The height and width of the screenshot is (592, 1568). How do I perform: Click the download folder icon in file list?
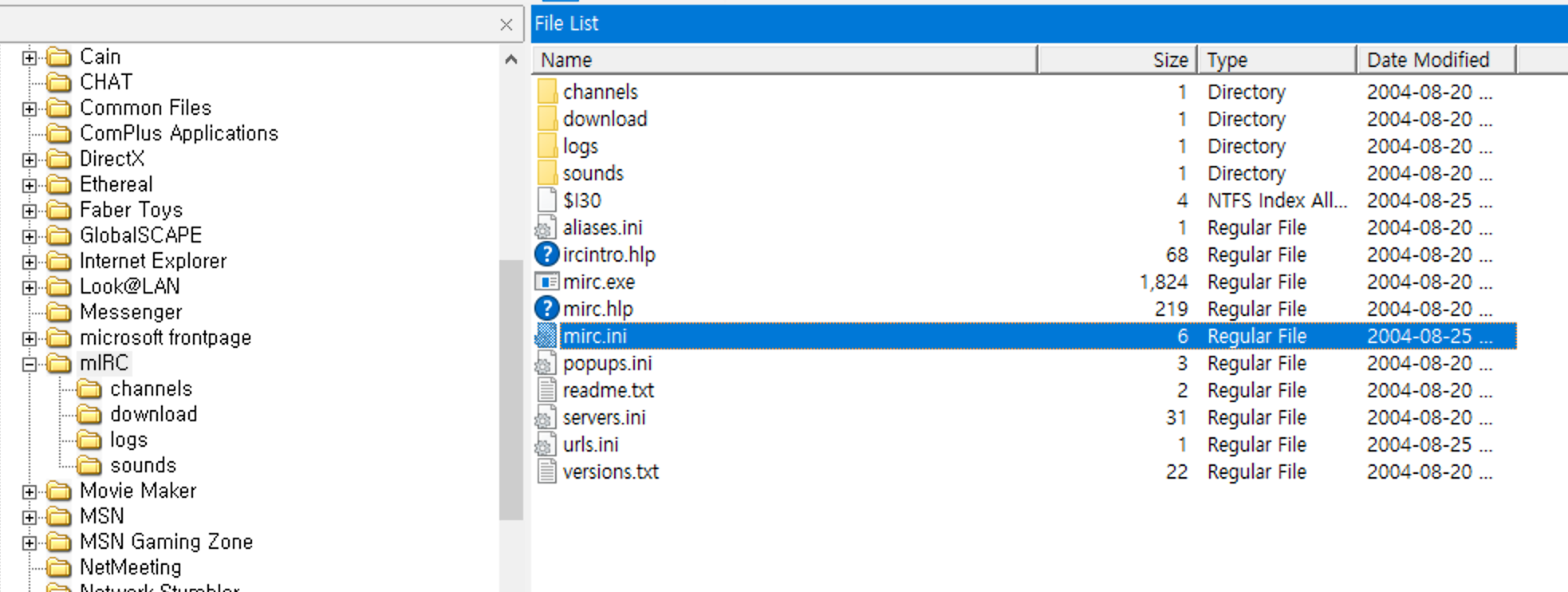(546, 119)
